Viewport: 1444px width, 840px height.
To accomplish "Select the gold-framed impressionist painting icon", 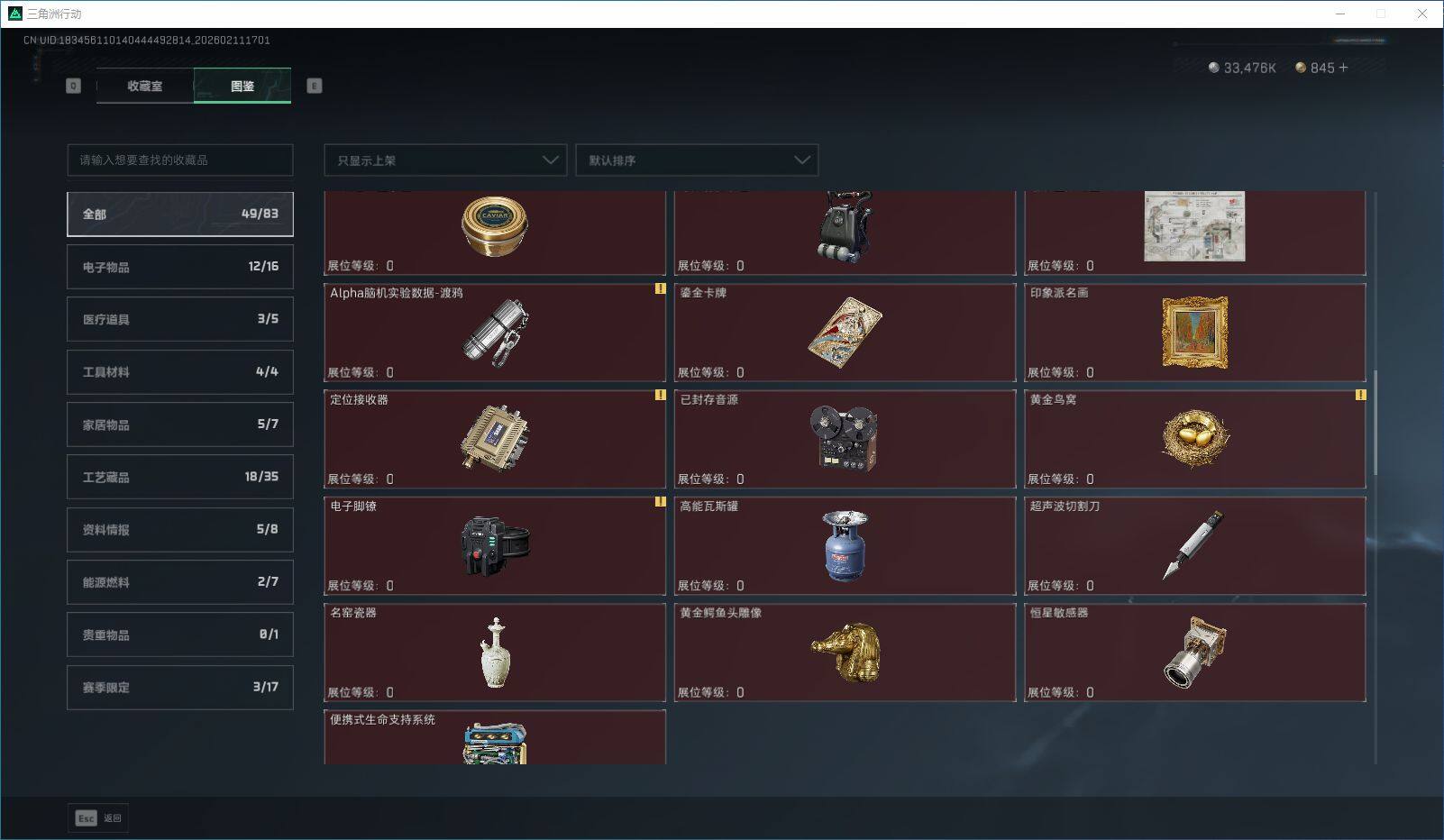I will point(1194,332).
